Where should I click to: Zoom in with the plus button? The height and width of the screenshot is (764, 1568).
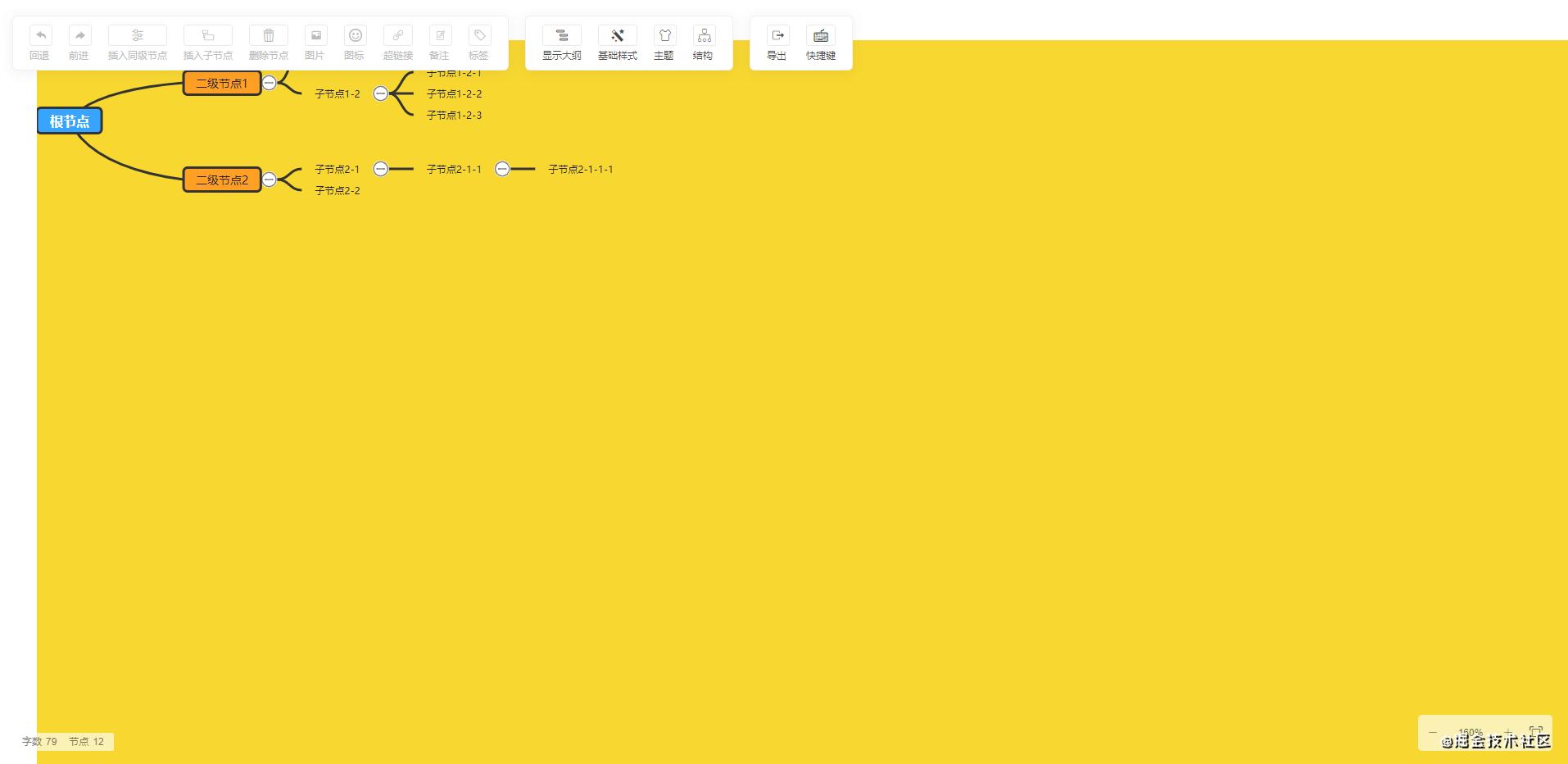pos(1508,732)
